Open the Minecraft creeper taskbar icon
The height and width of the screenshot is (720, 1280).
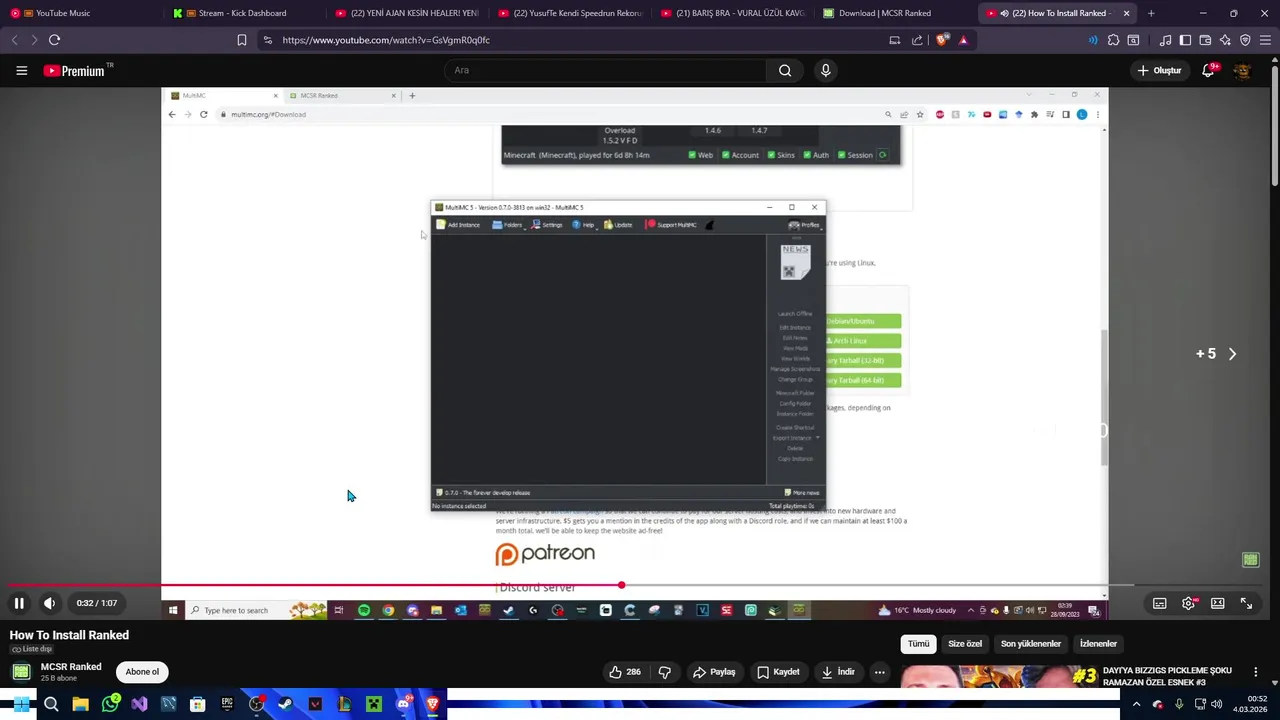(373, 704)
